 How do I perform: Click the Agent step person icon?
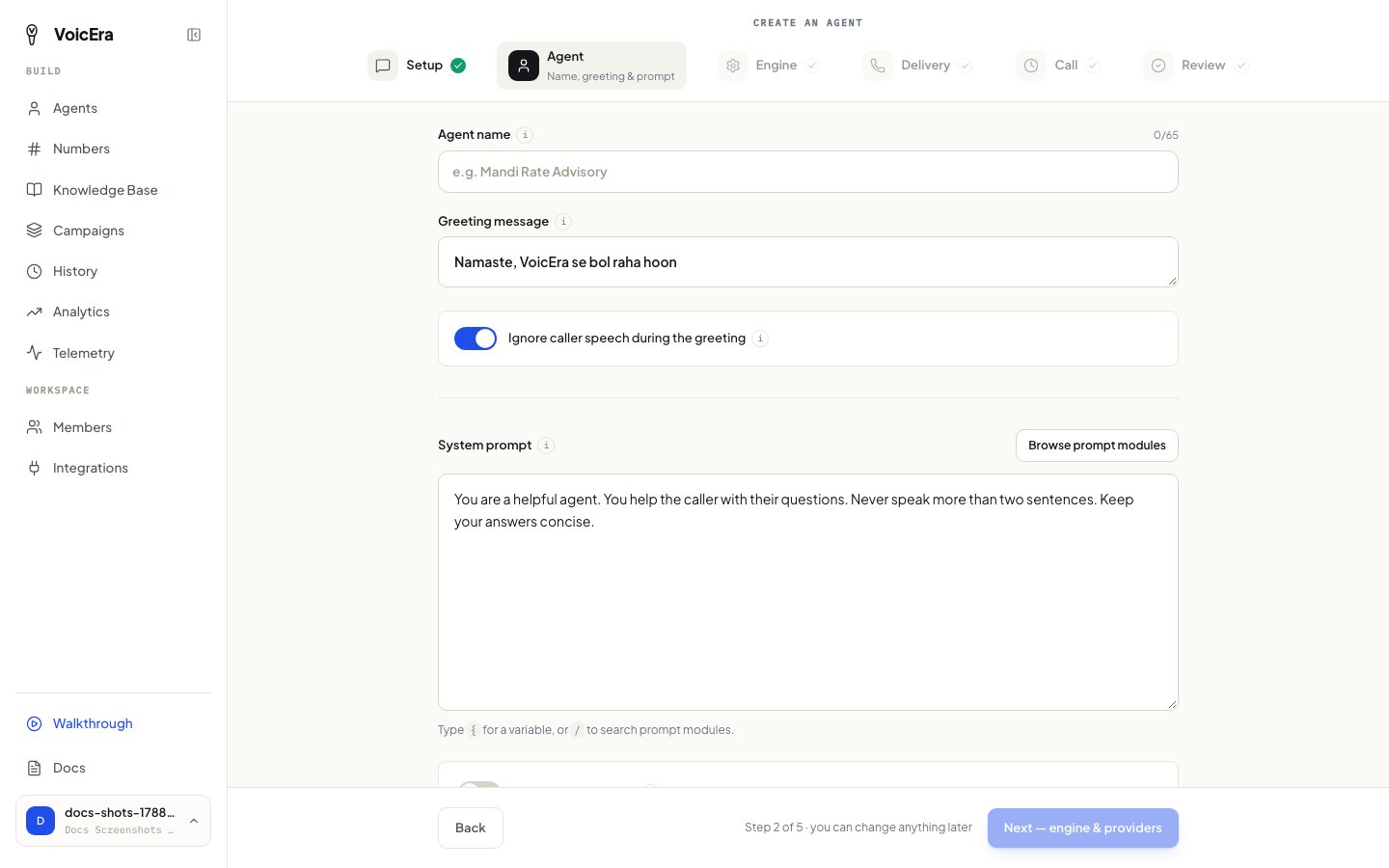click(x=524, y=66)
